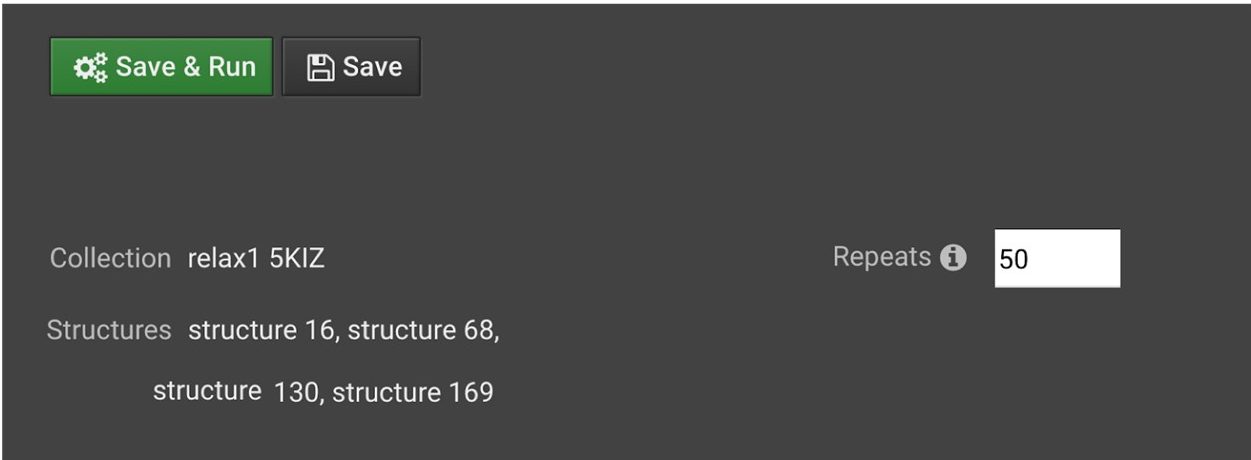Click the dark Save button

351,67
